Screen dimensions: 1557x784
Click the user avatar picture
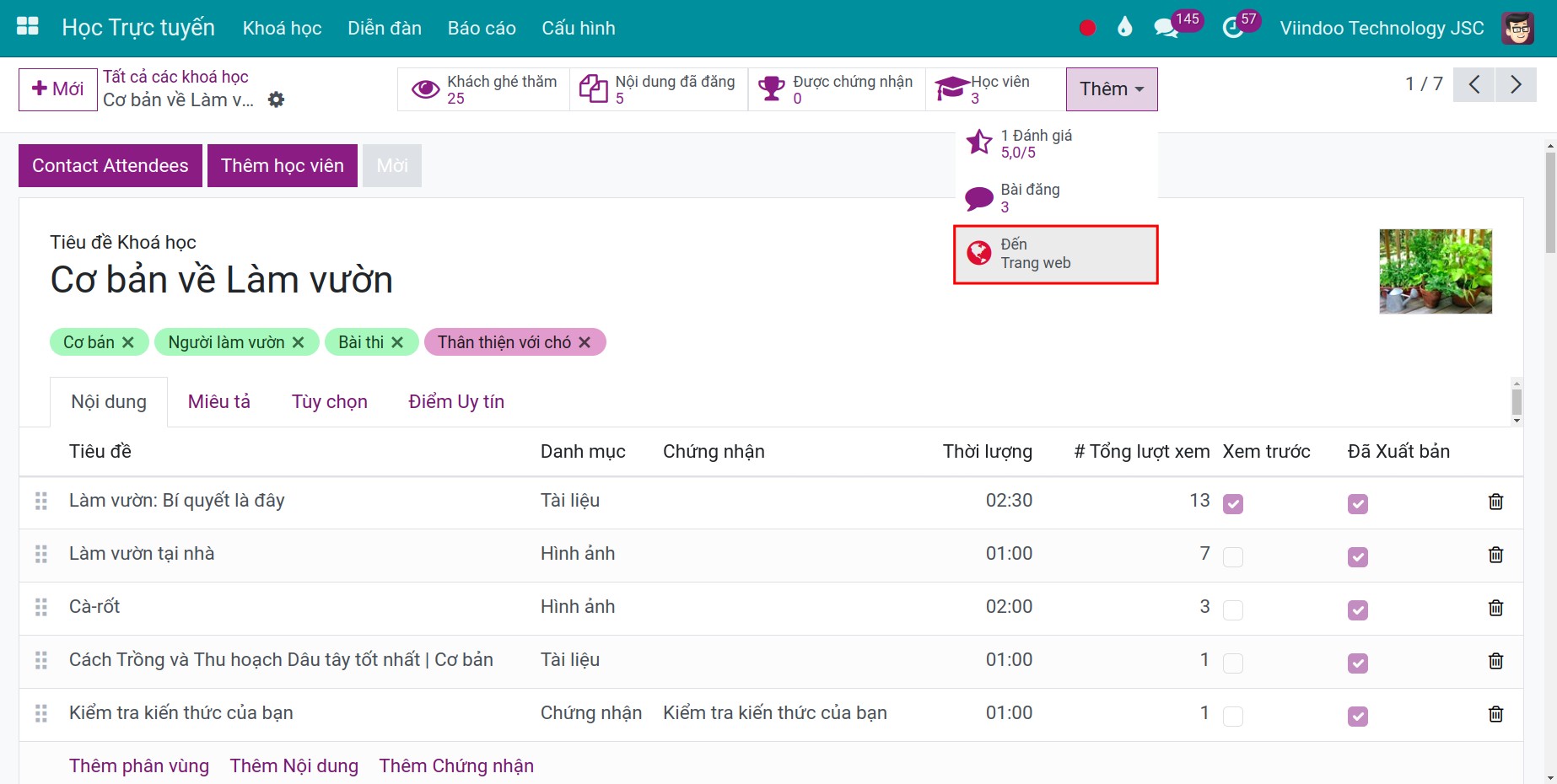[1517, 28]
